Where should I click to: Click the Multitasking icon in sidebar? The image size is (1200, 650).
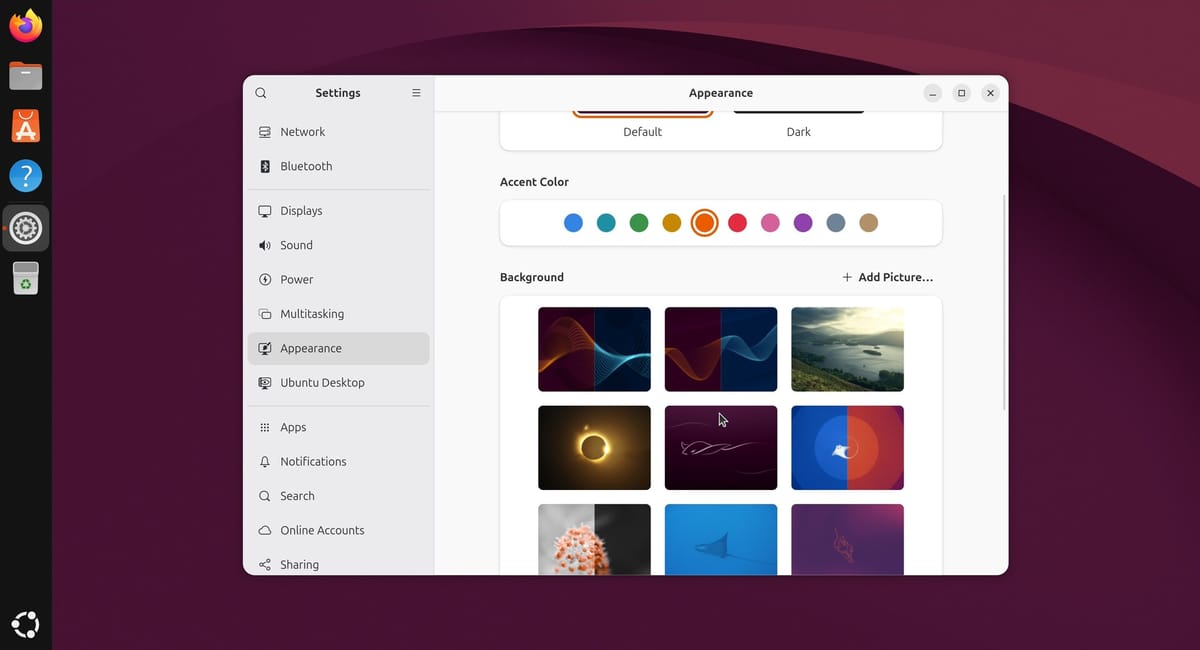(265, 314)
